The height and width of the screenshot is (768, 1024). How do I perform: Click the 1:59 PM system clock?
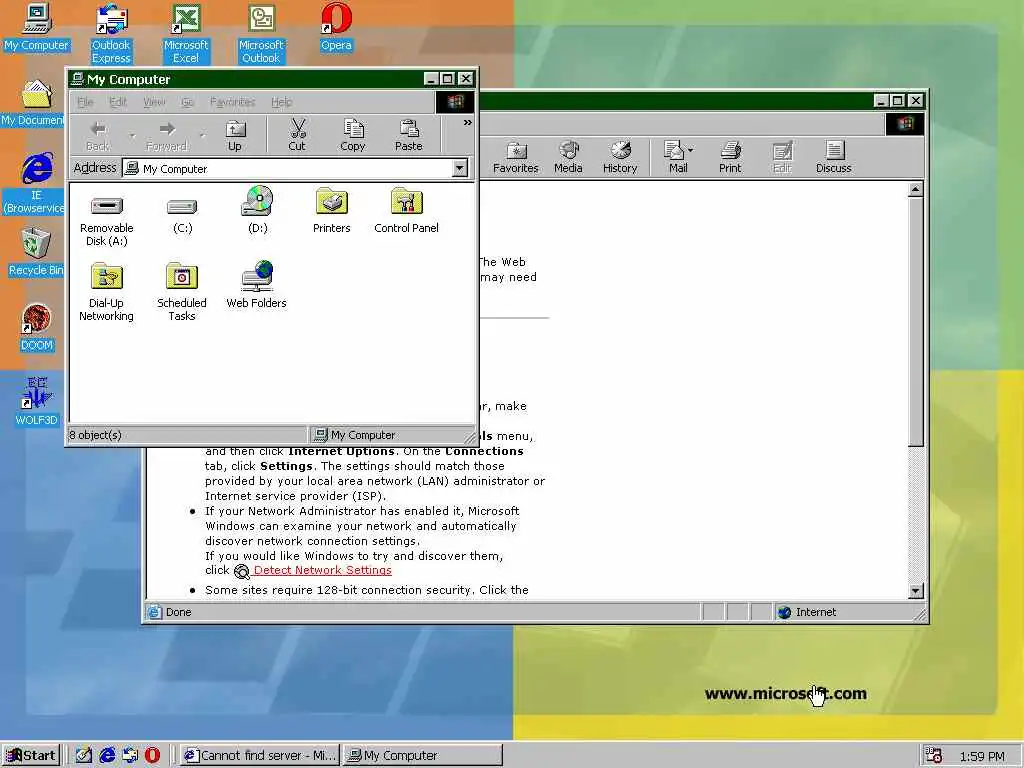pyautogui.click(x=982, y=756)
